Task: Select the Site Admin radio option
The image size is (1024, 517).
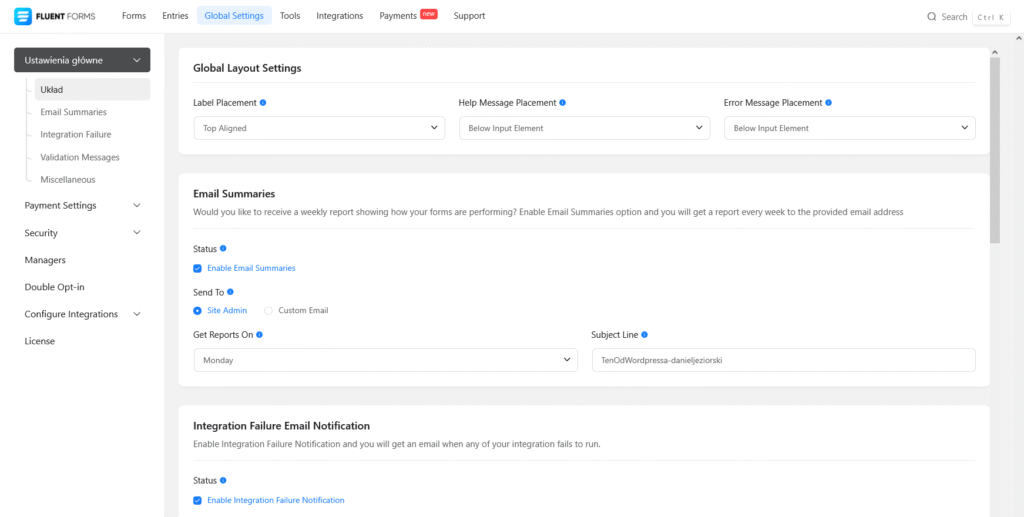Action: [x=197, y=311]
